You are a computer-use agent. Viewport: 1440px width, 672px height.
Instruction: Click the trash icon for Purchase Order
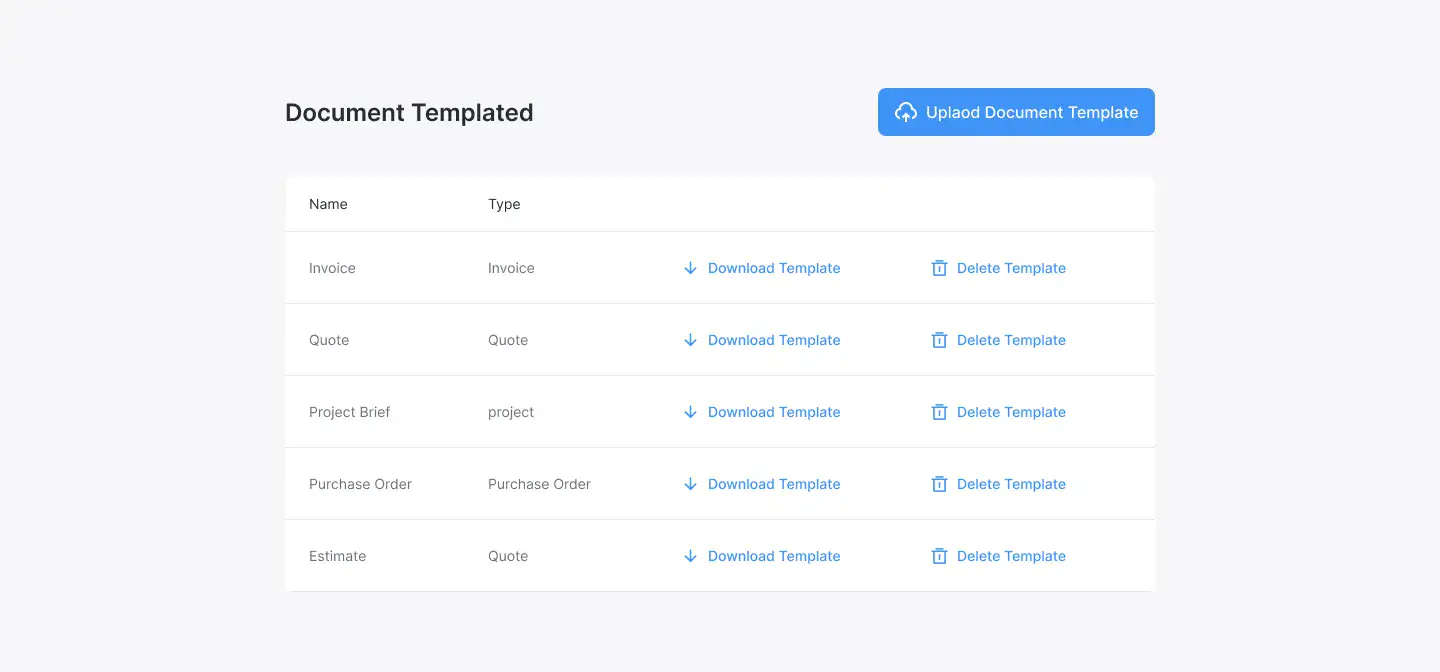[x=939, y=484]
